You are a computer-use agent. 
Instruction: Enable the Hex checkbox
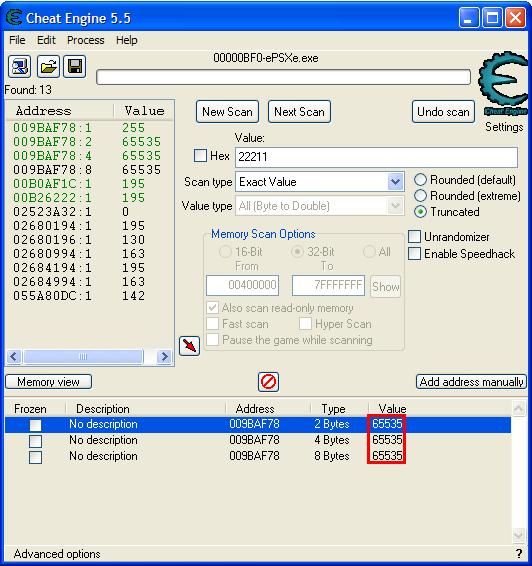coord(200,156)
